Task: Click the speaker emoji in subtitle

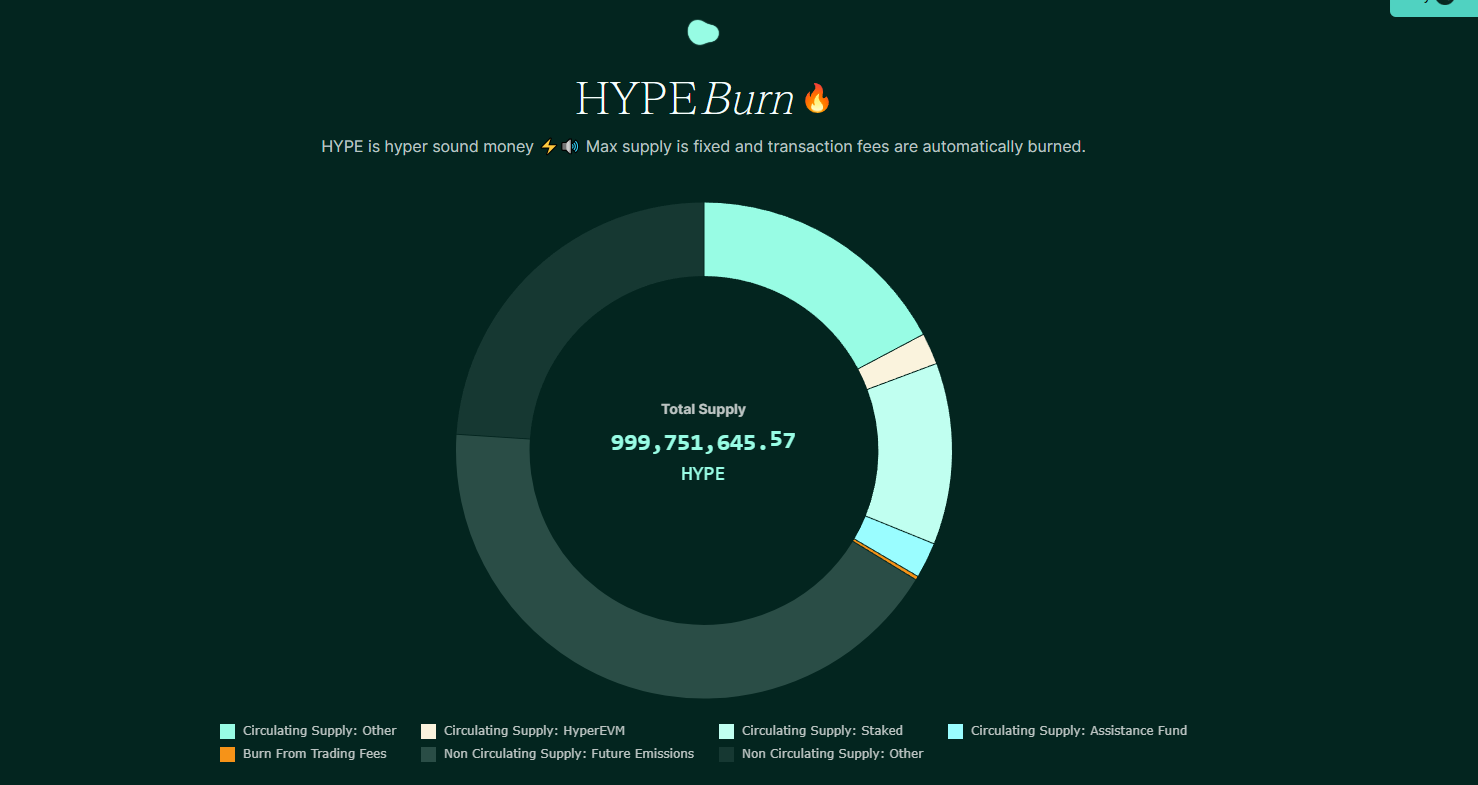Action: click(x=570, y=147)
